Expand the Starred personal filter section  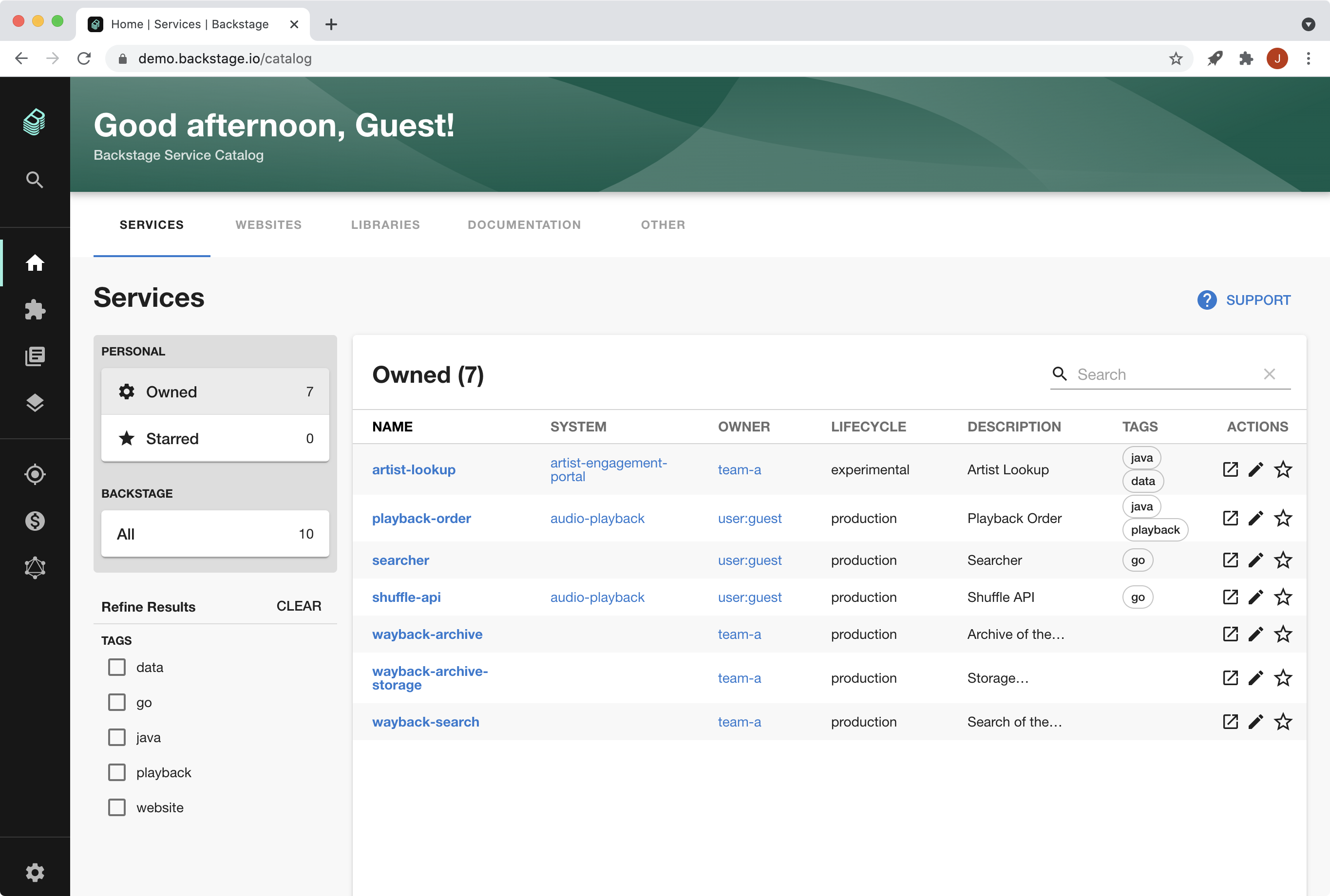214,438
